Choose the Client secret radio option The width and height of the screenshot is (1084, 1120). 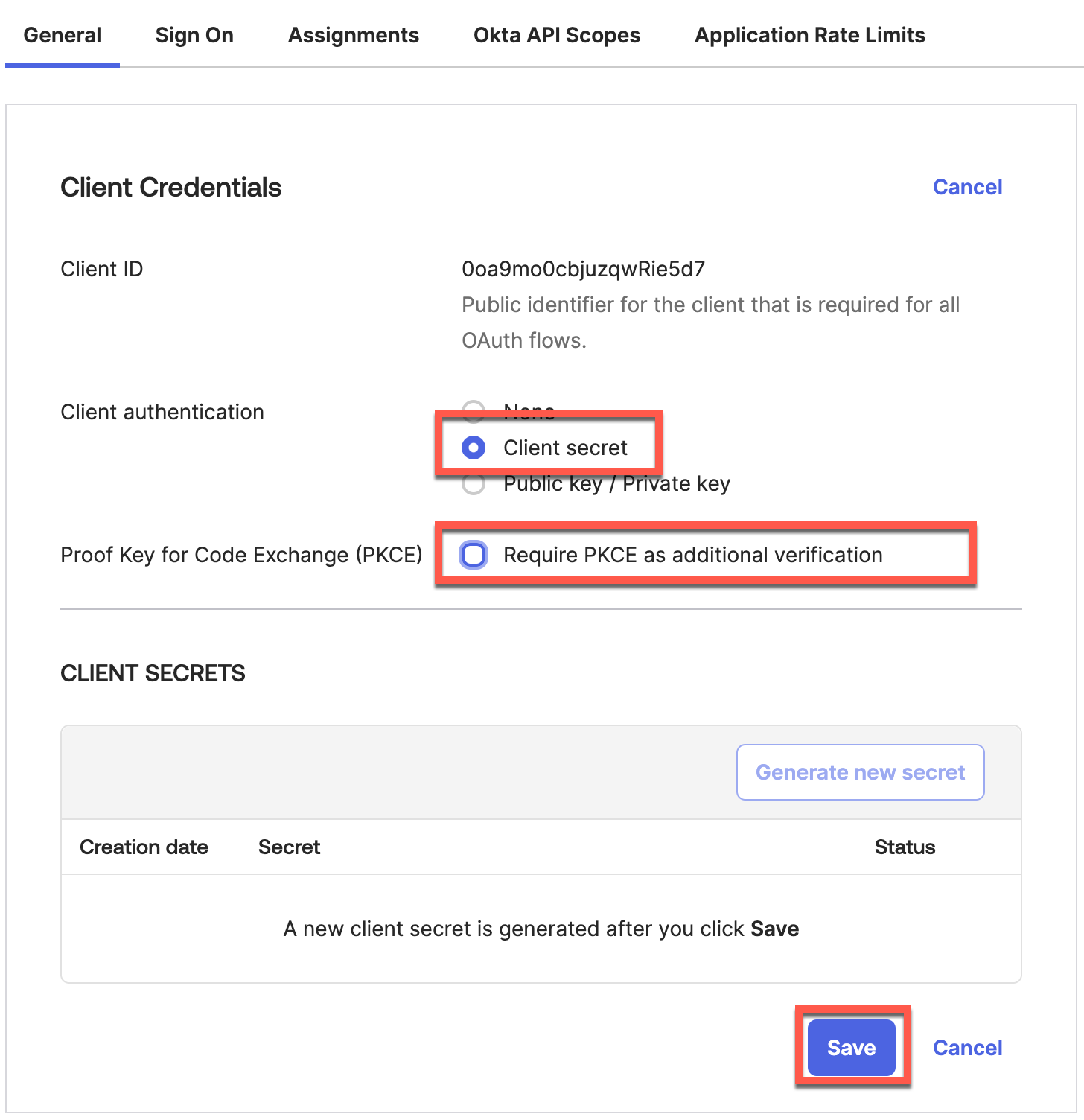(474, 448)
